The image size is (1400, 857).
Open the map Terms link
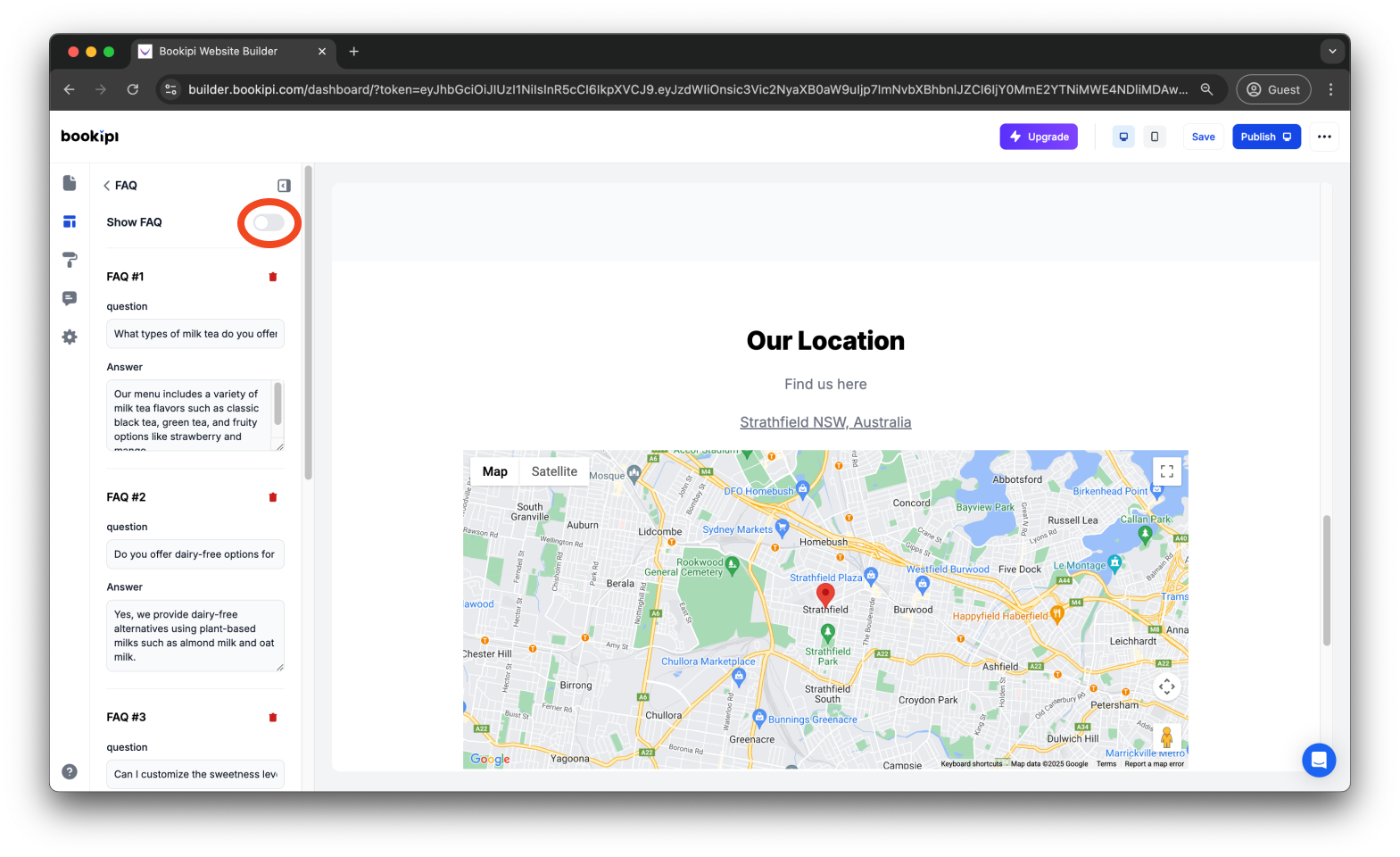click(1106, 764)
